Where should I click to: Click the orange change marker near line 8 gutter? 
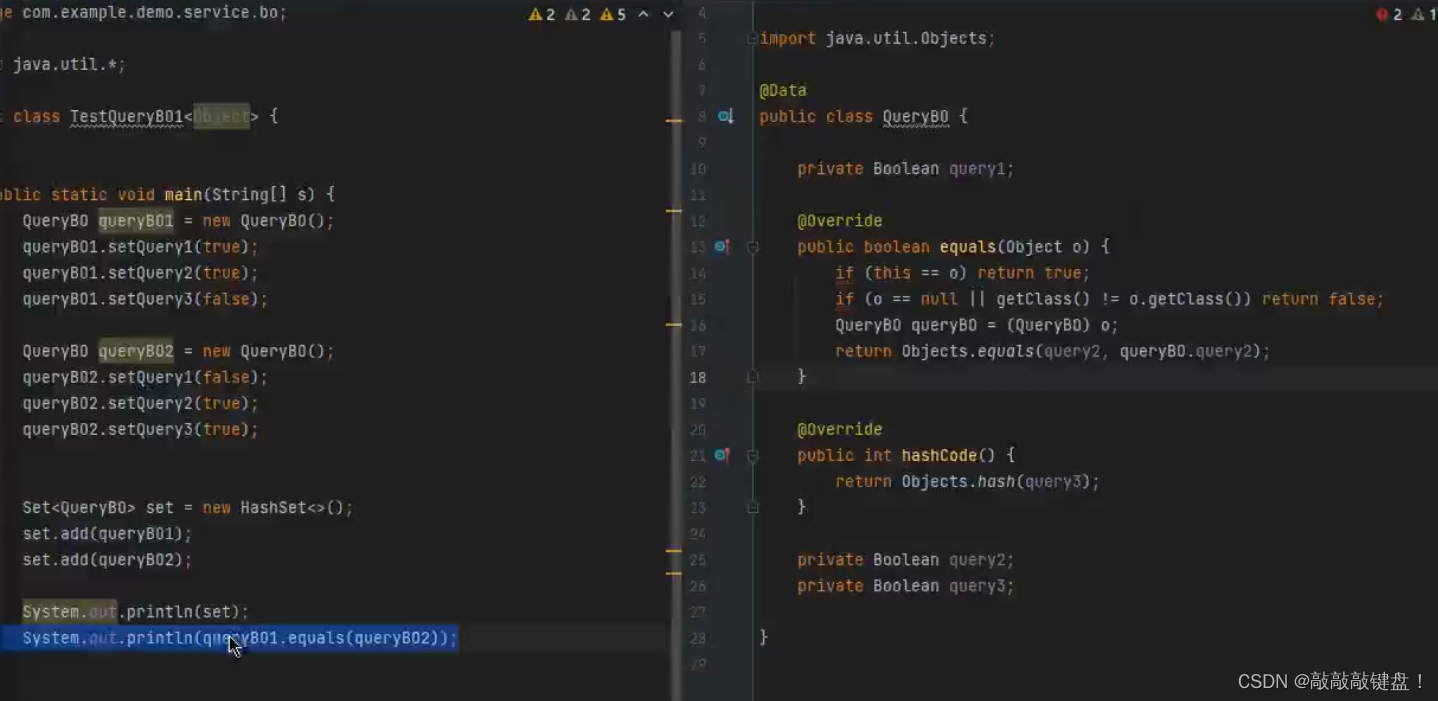676,121
